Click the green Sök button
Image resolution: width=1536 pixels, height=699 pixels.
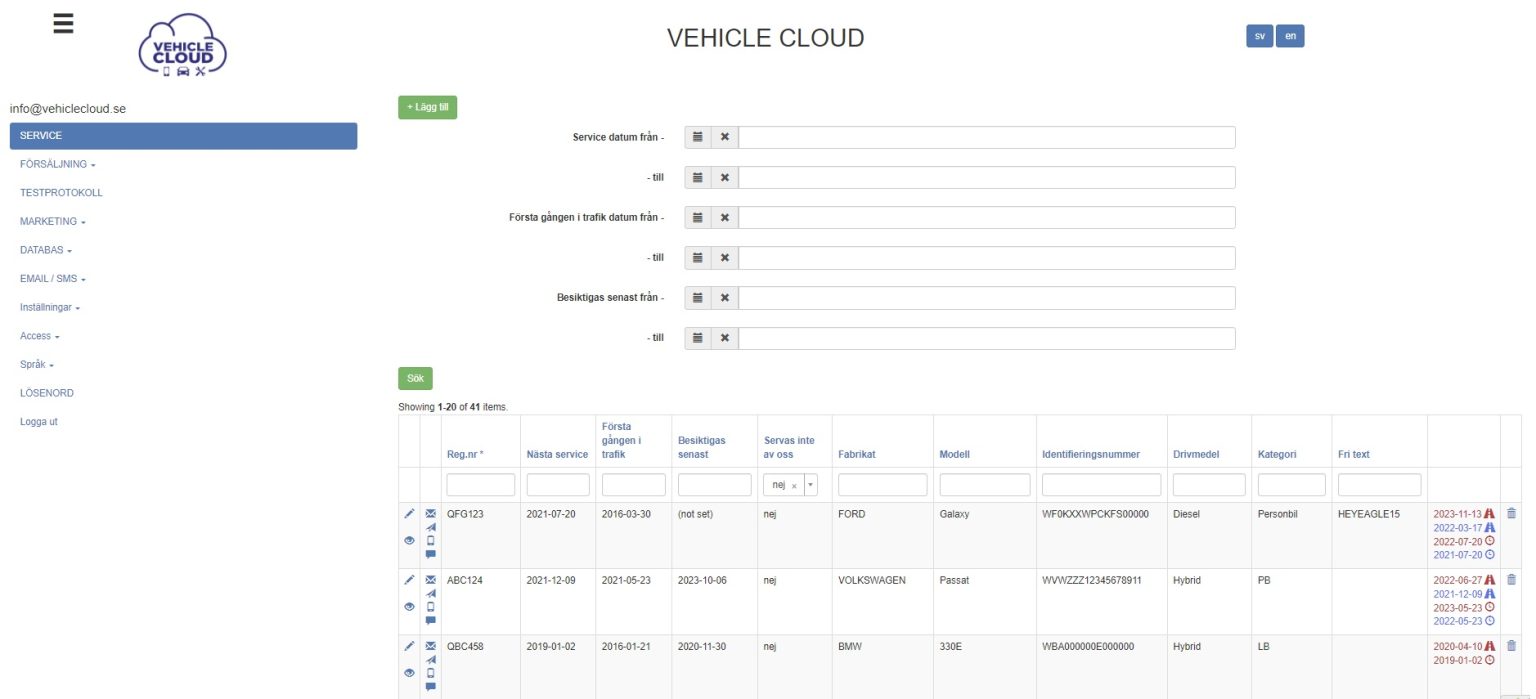click(415, 378)
